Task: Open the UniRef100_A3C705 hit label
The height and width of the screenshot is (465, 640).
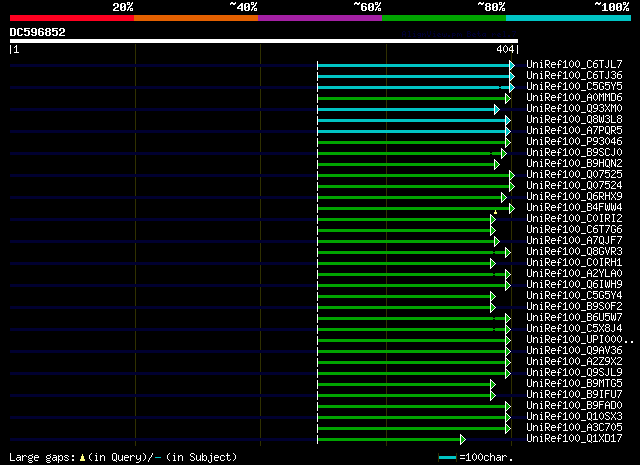Action: point(574,428)
